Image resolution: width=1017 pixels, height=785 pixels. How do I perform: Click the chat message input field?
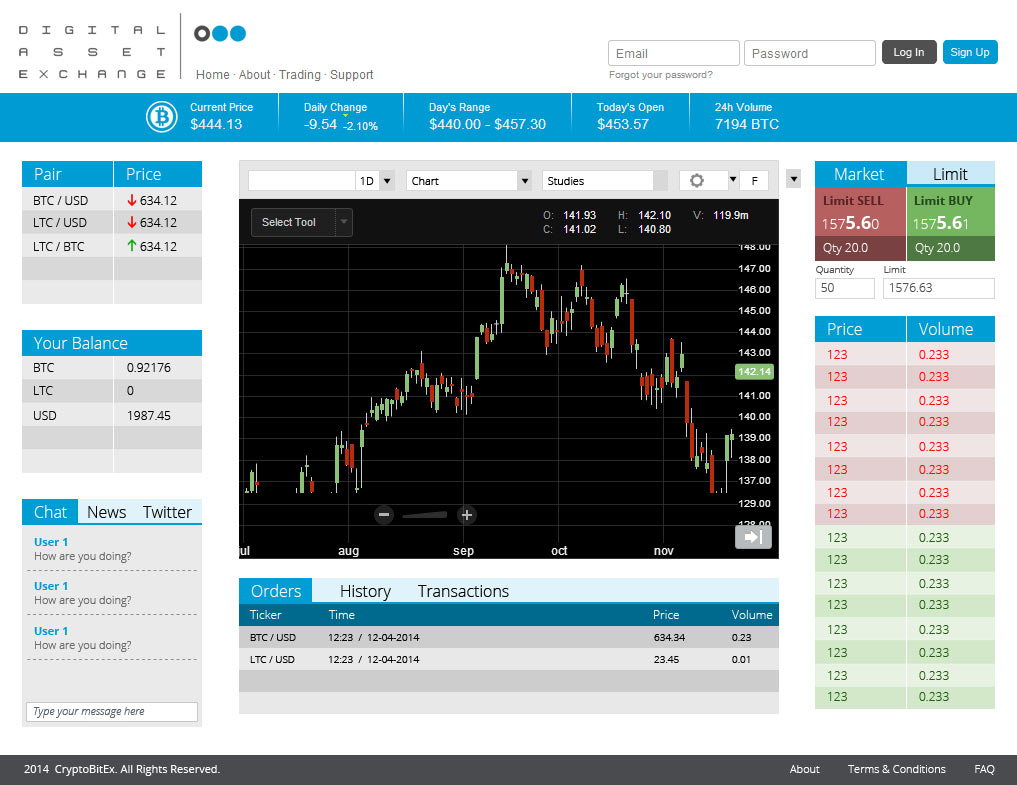point(111,711)
